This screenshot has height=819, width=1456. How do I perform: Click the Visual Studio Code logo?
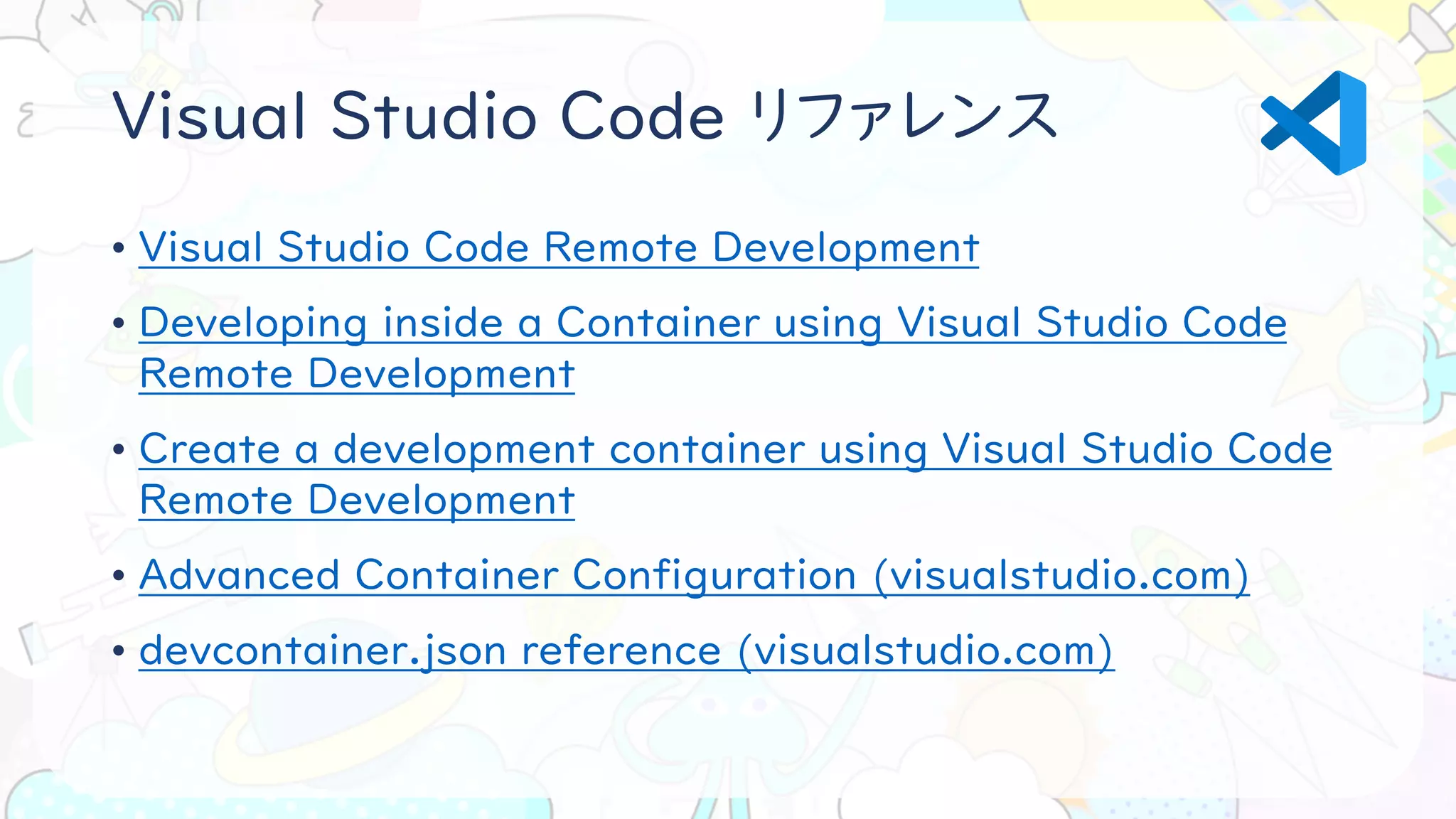[x=1314, y=122]
